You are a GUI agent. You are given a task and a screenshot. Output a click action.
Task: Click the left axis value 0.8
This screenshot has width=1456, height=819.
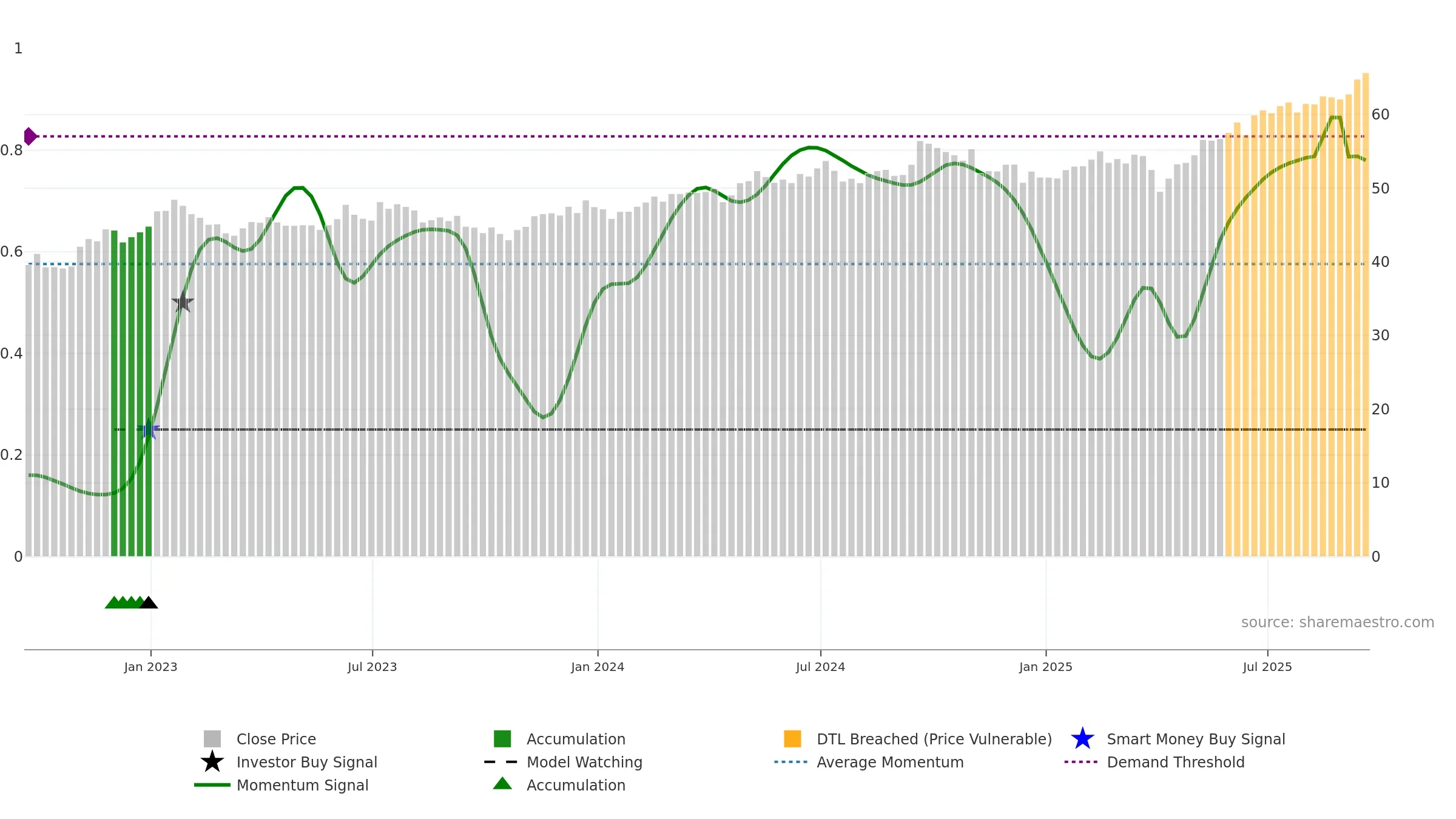click(x=11, y=150)
